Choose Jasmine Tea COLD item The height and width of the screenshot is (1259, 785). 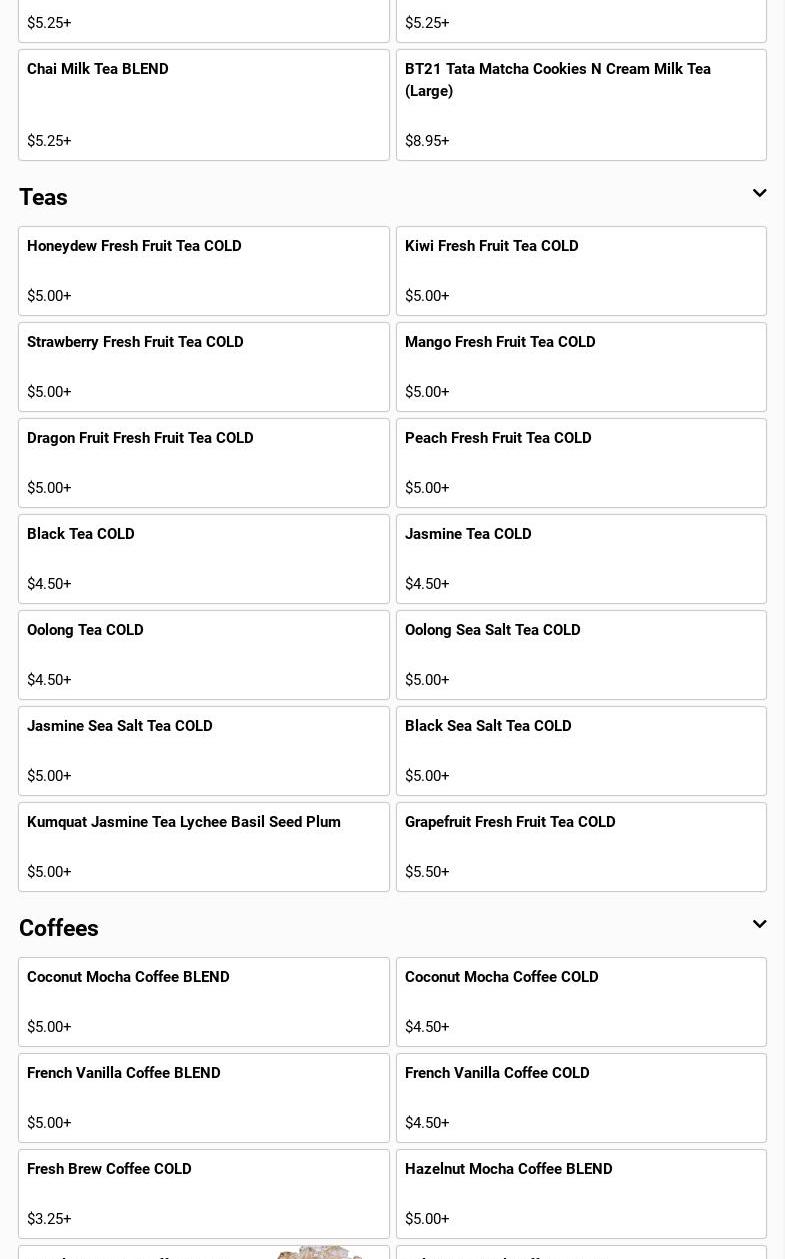[x=581, y=559]
